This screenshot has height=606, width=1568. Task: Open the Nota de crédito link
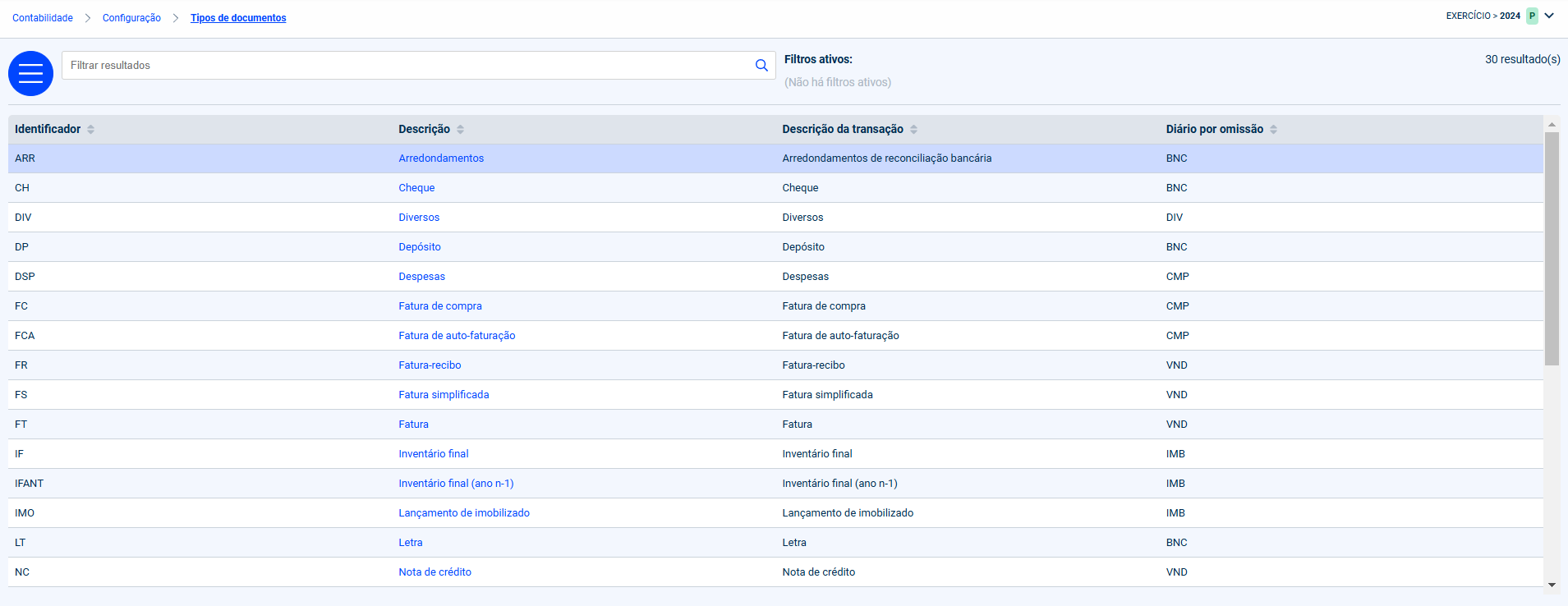pos(435,572)
